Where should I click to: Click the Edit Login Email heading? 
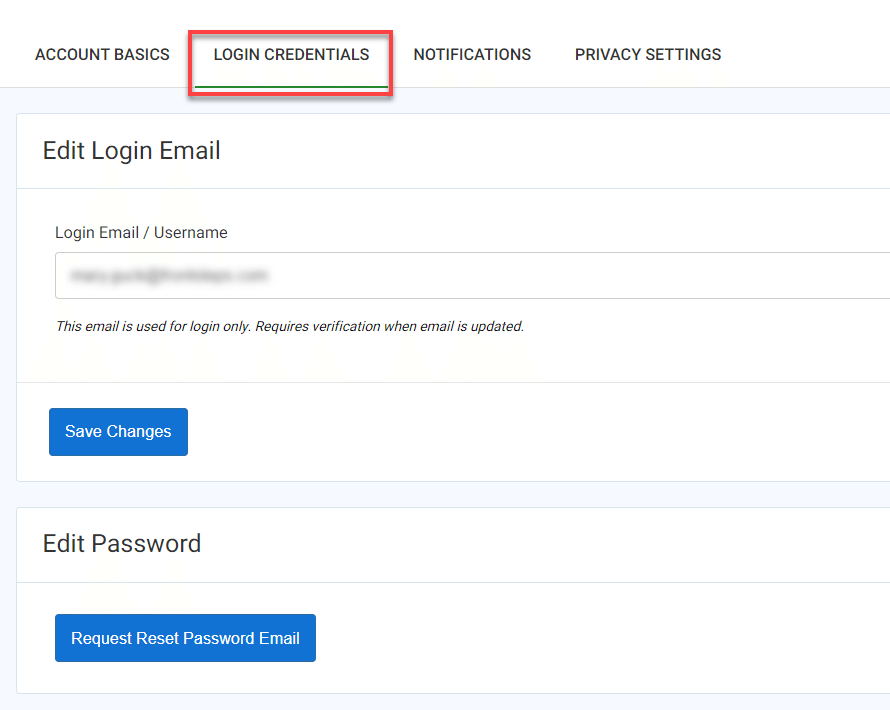[x=132, y=151]
